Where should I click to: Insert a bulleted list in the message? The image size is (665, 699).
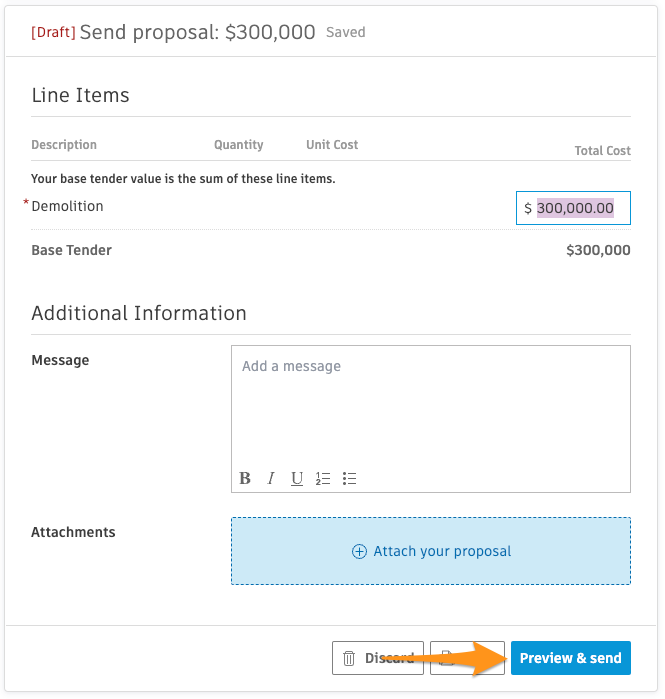pos(349,479)
